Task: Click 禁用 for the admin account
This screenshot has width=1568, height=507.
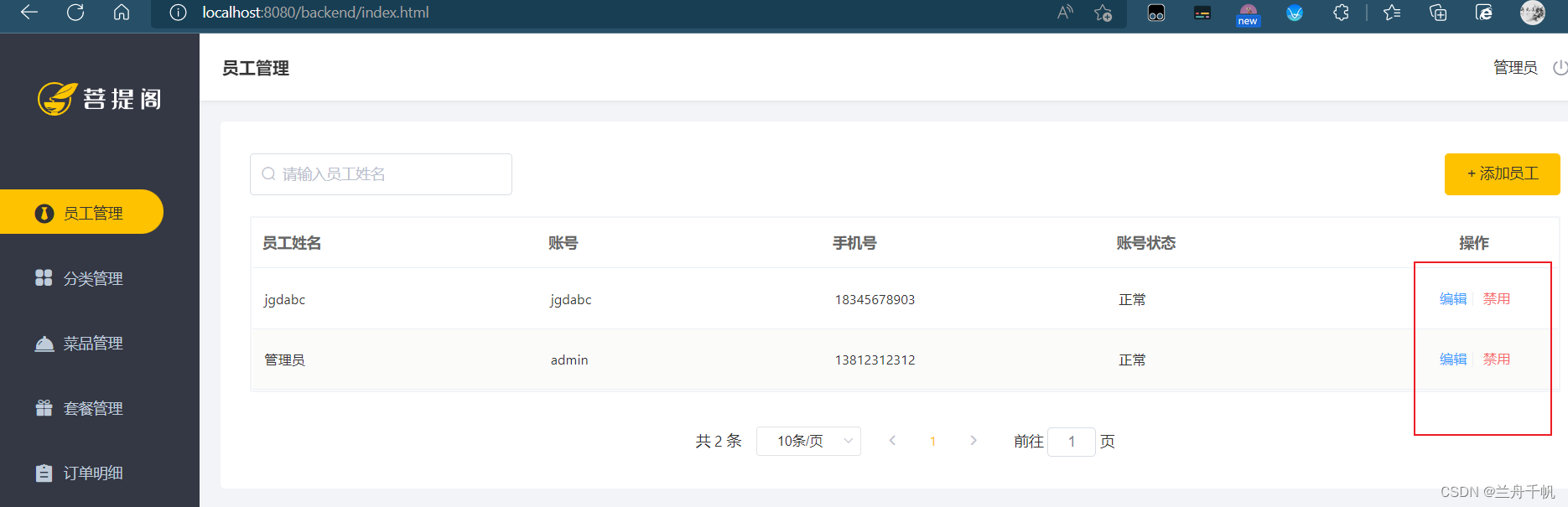Action: point(1496,360)
